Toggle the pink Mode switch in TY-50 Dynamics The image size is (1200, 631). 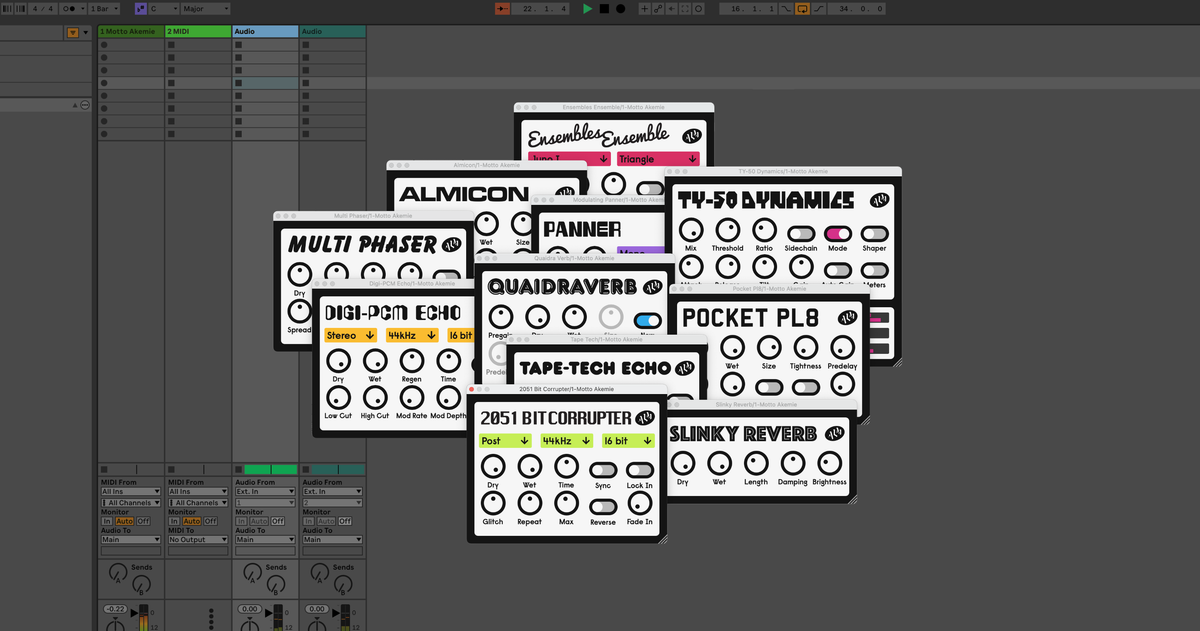pyautogui.click(x=838, y=233)
